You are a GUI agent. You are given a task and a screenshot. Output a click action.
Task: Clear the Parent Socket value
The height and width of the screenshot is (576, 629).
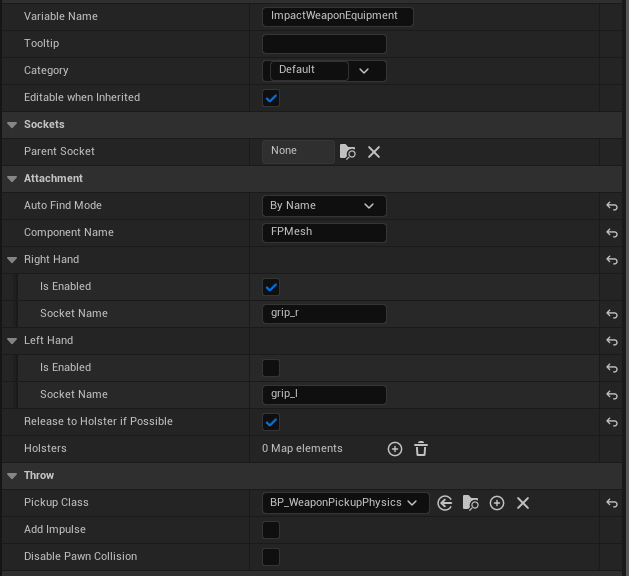tap(374, 152)
